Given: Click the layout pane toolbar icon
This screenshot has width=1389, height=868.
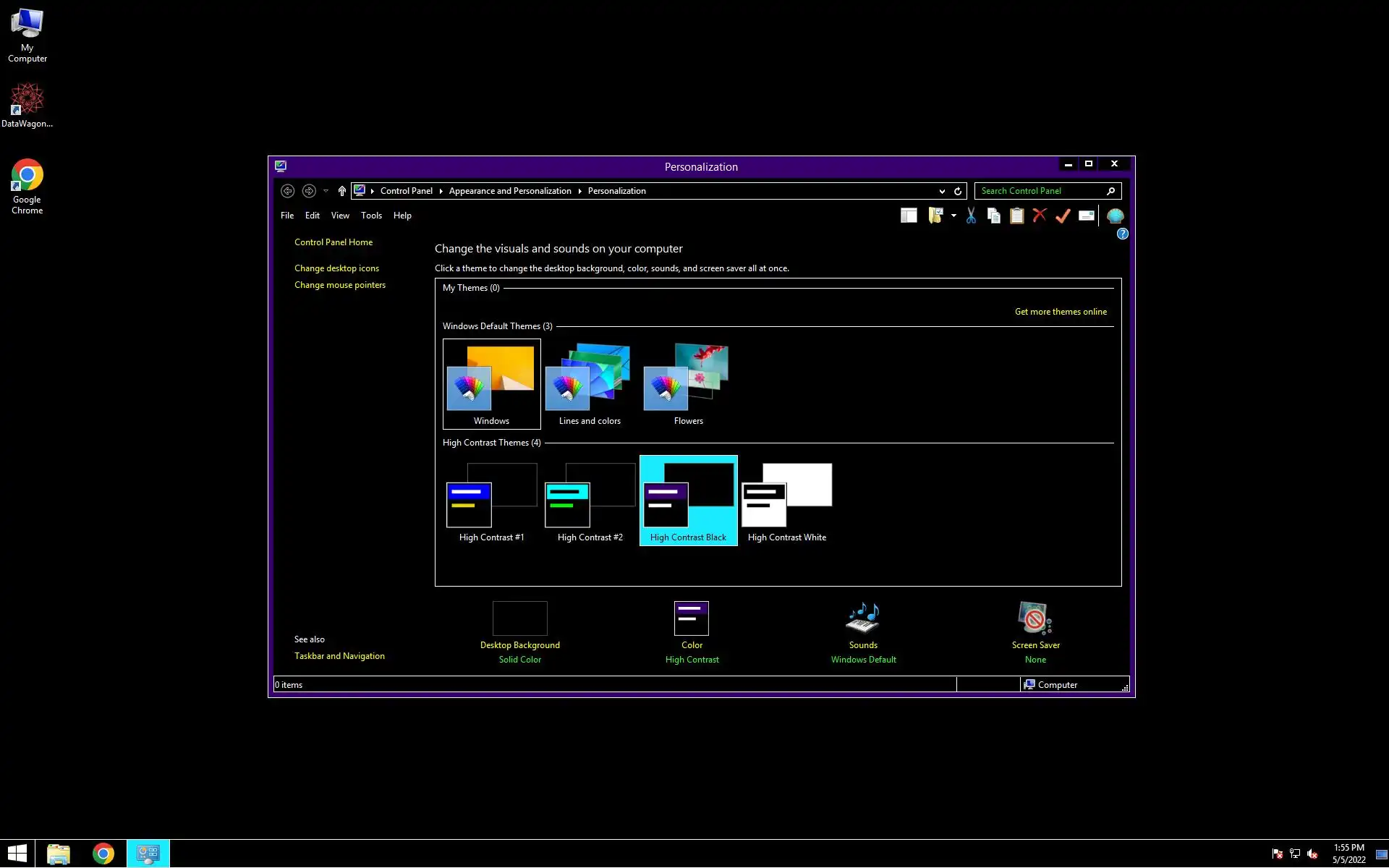Looking at the screenshot, I should 909,216.
